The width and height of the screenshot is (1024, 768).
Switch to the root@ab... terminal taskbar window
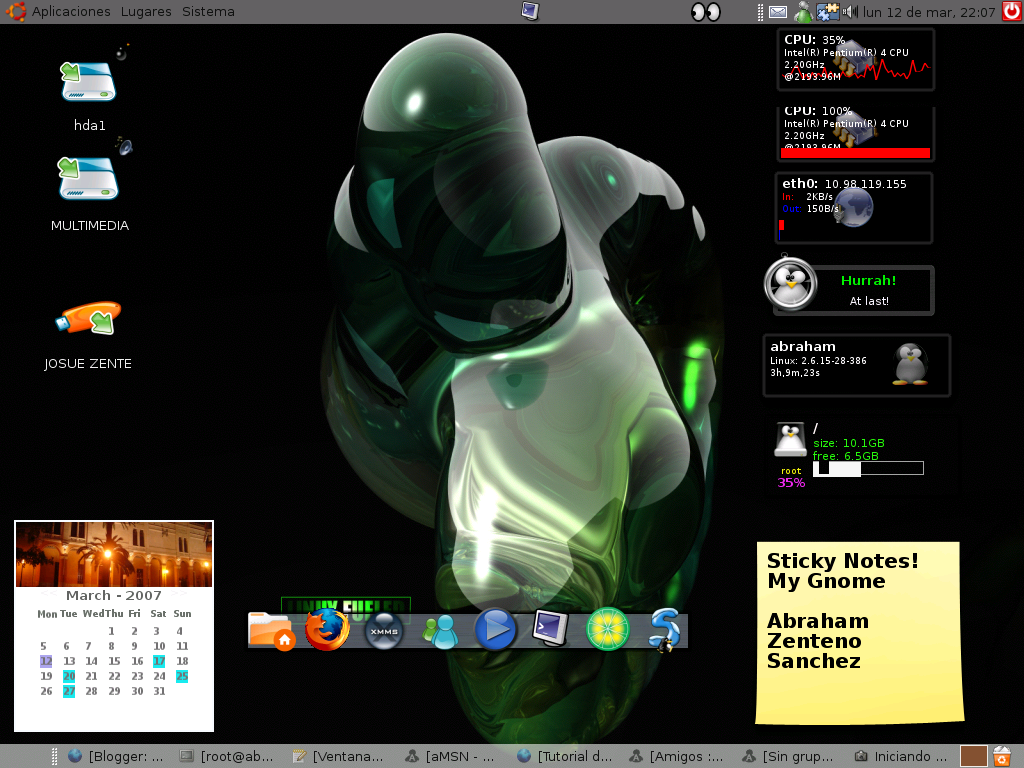point(227,756)
